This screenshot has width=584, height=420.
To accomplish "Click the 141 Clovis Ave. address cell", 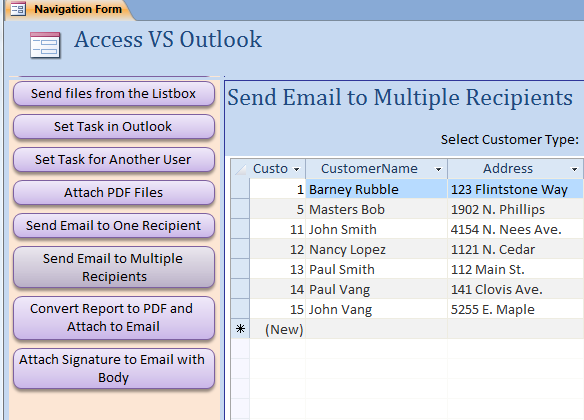I will pyautogui.click(x=515, y=289).
